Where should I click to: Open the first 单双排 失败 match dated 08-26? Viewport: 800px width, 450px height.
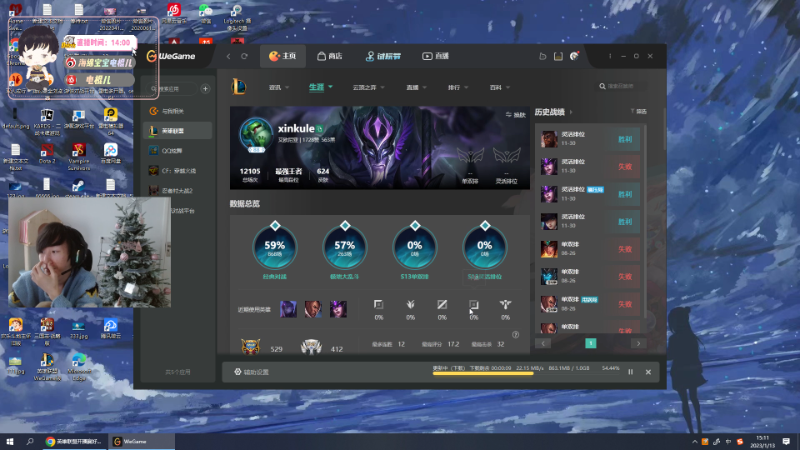click(x=590, y=249)
